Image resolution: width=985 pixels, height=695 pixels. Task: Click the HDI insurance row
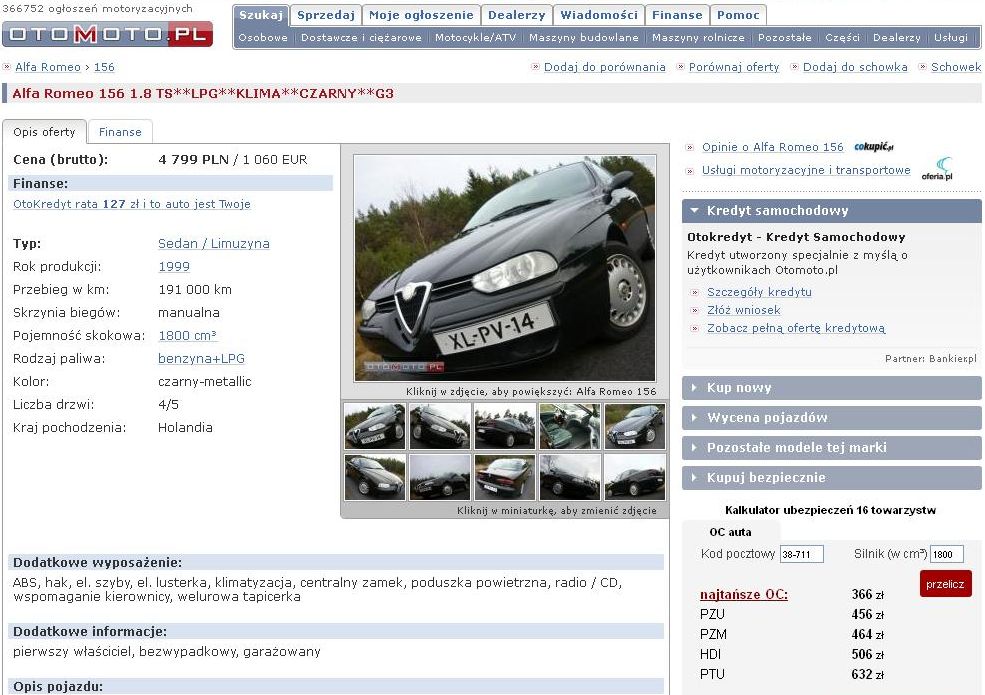click(792, 655)
